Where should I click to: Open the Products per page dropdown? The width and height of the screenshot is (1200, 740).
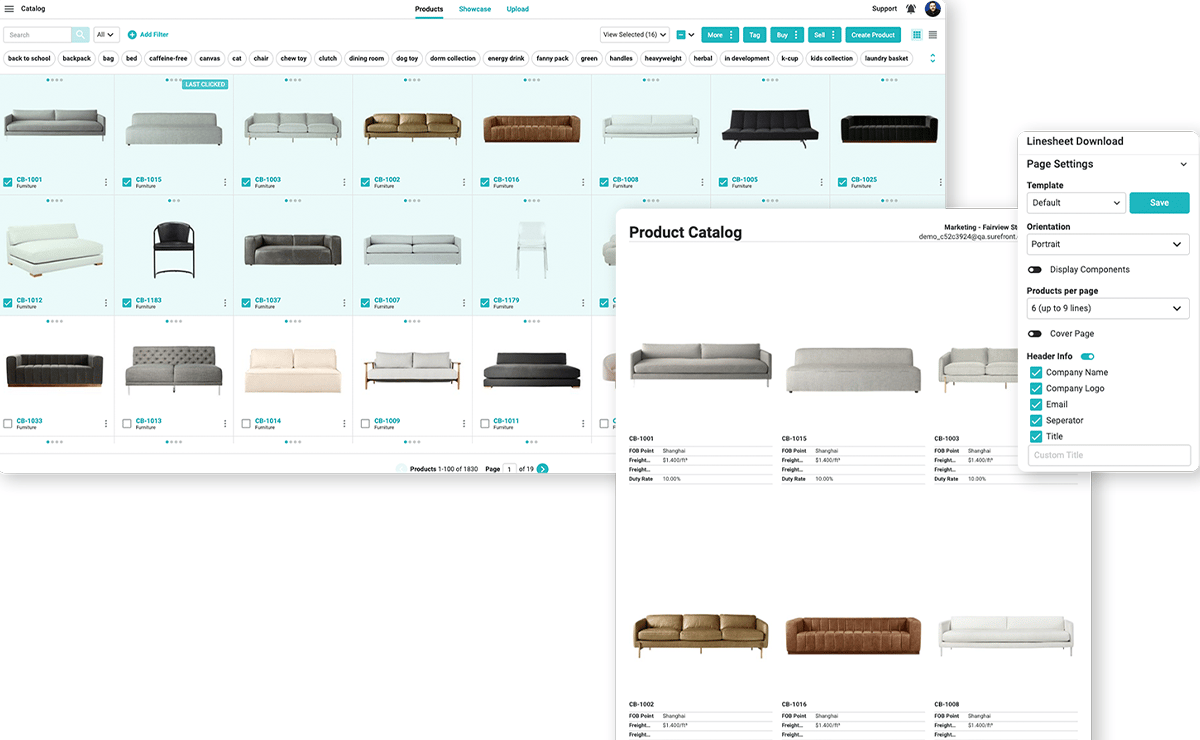click(1107, 307)
